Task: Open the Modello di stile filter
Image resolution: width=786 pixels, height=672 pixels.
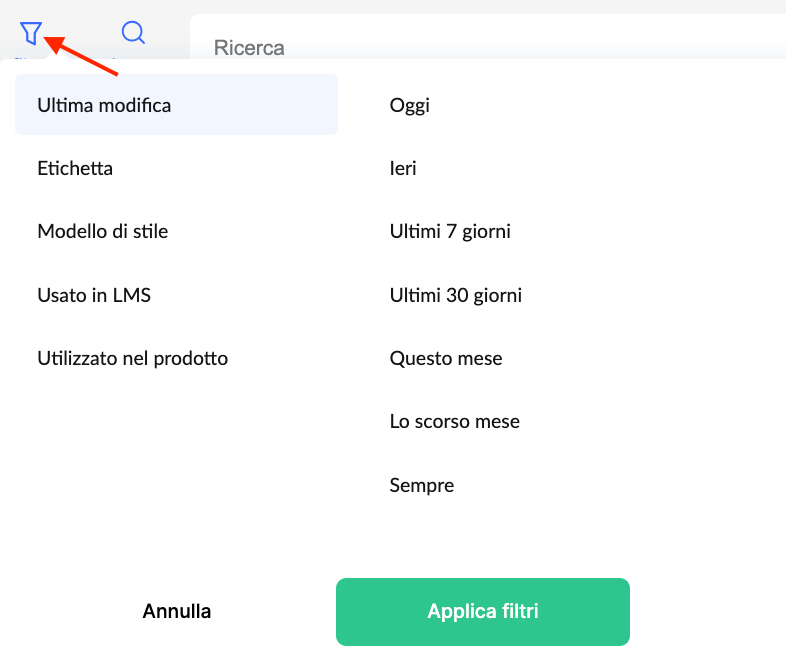Action: coord(103,231)
